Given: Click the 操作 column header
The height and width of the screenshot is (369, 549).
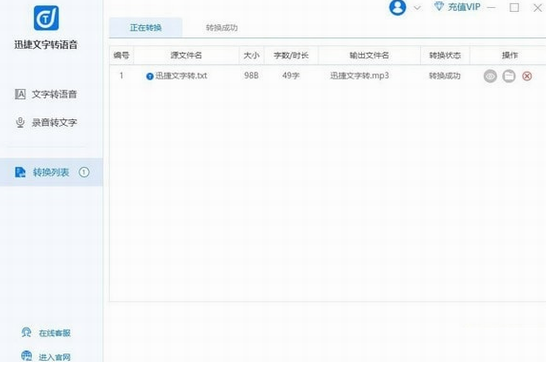Looking at the screenshot, I should (x=509, y=55).
